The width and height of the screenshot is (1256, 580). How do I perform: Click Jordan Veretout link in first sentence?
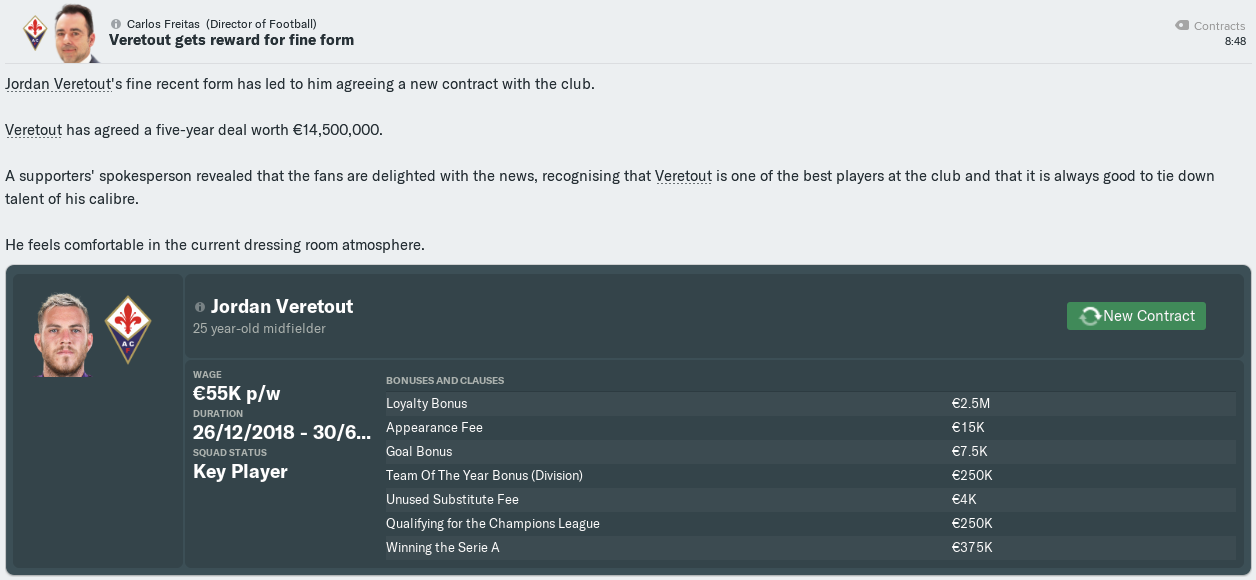click(56, 84)
